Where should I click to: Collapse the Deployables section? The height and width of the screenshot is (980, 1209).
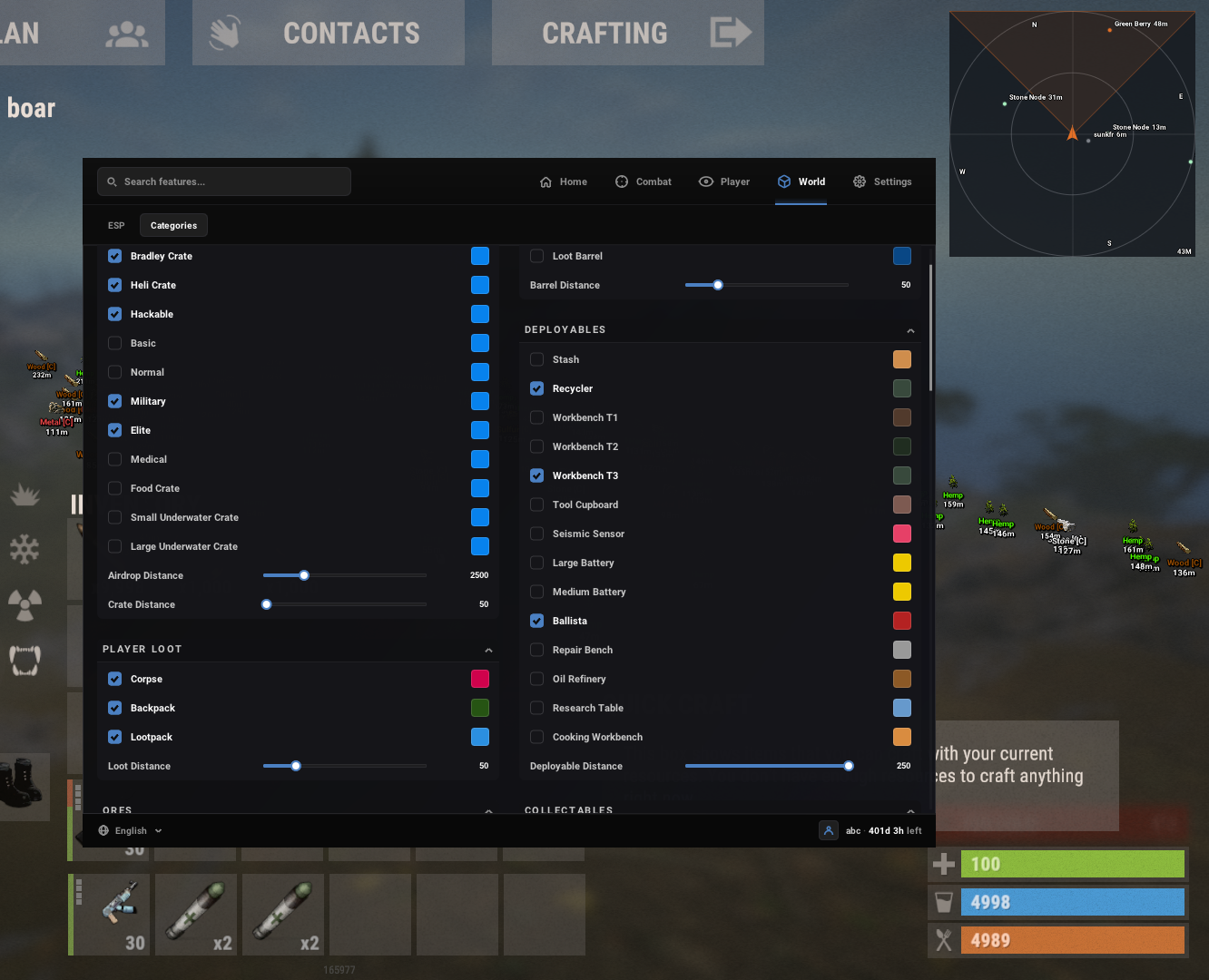point(910,330)
